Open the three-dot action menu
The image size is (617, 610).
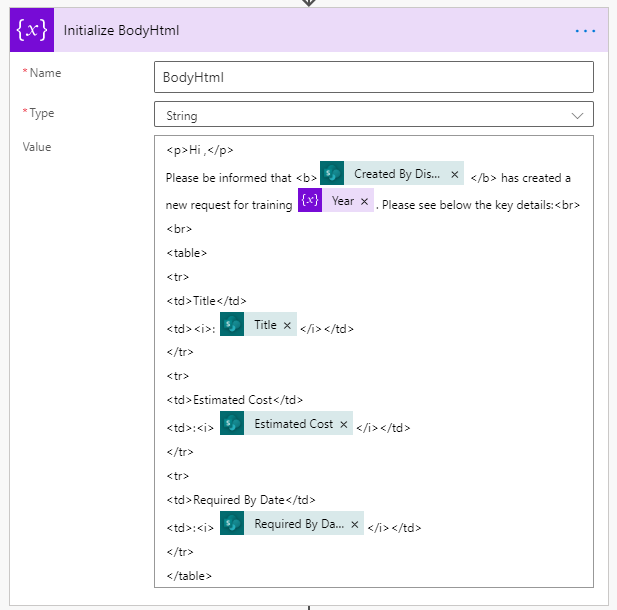585,31
